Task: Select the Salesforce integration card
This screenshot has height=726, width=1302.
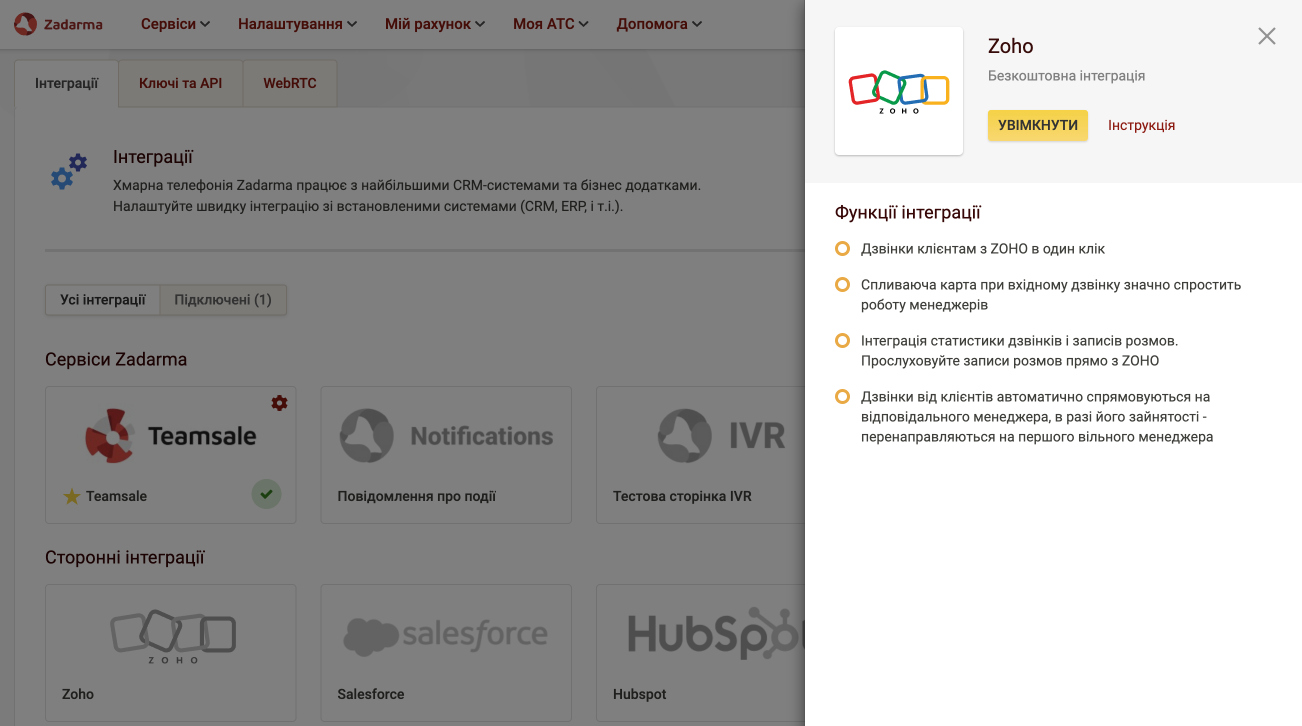Action: (x=446, y=653)
